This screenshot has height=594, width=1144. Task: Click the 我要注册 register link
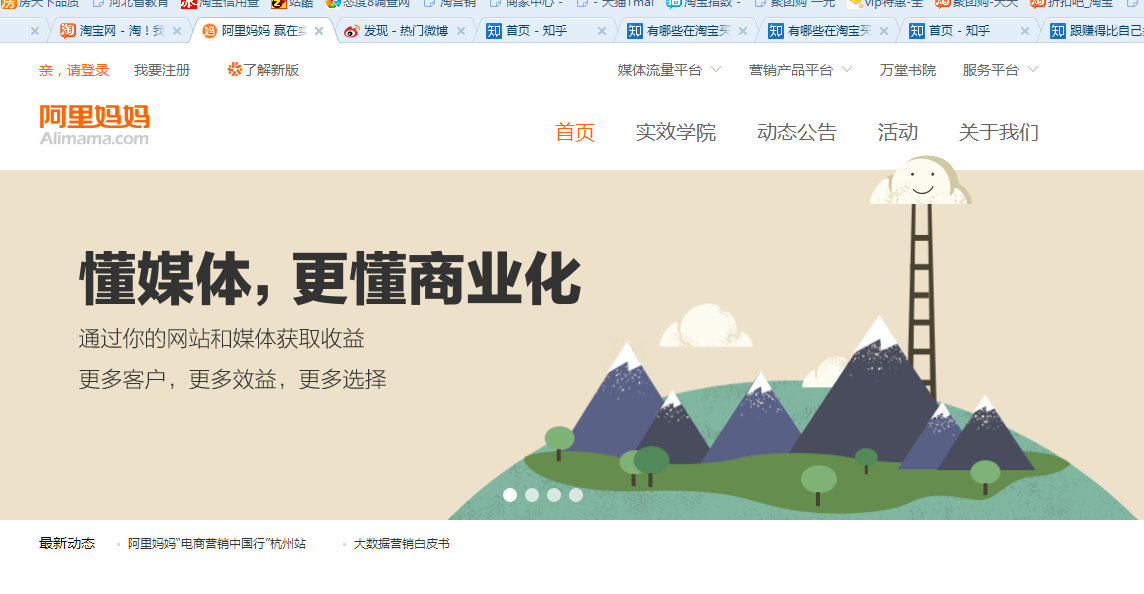click(162, 70)
